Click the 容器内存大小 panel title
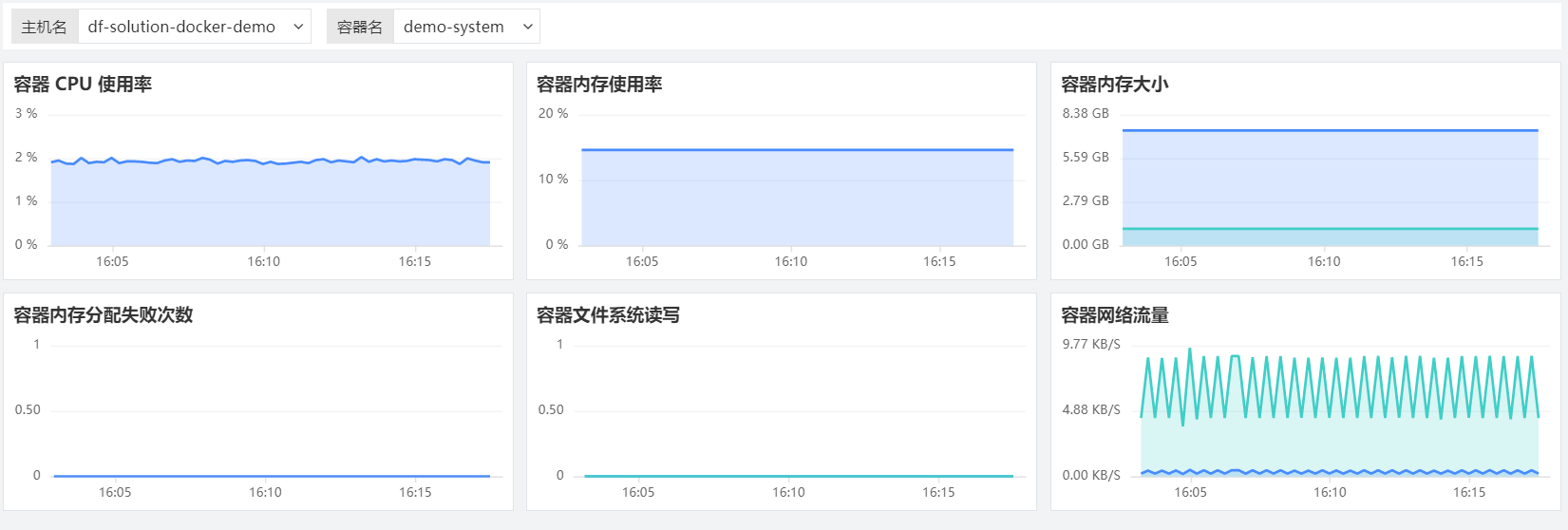The height and width of the screenshot is (530, 1568). pos(1114,85)
